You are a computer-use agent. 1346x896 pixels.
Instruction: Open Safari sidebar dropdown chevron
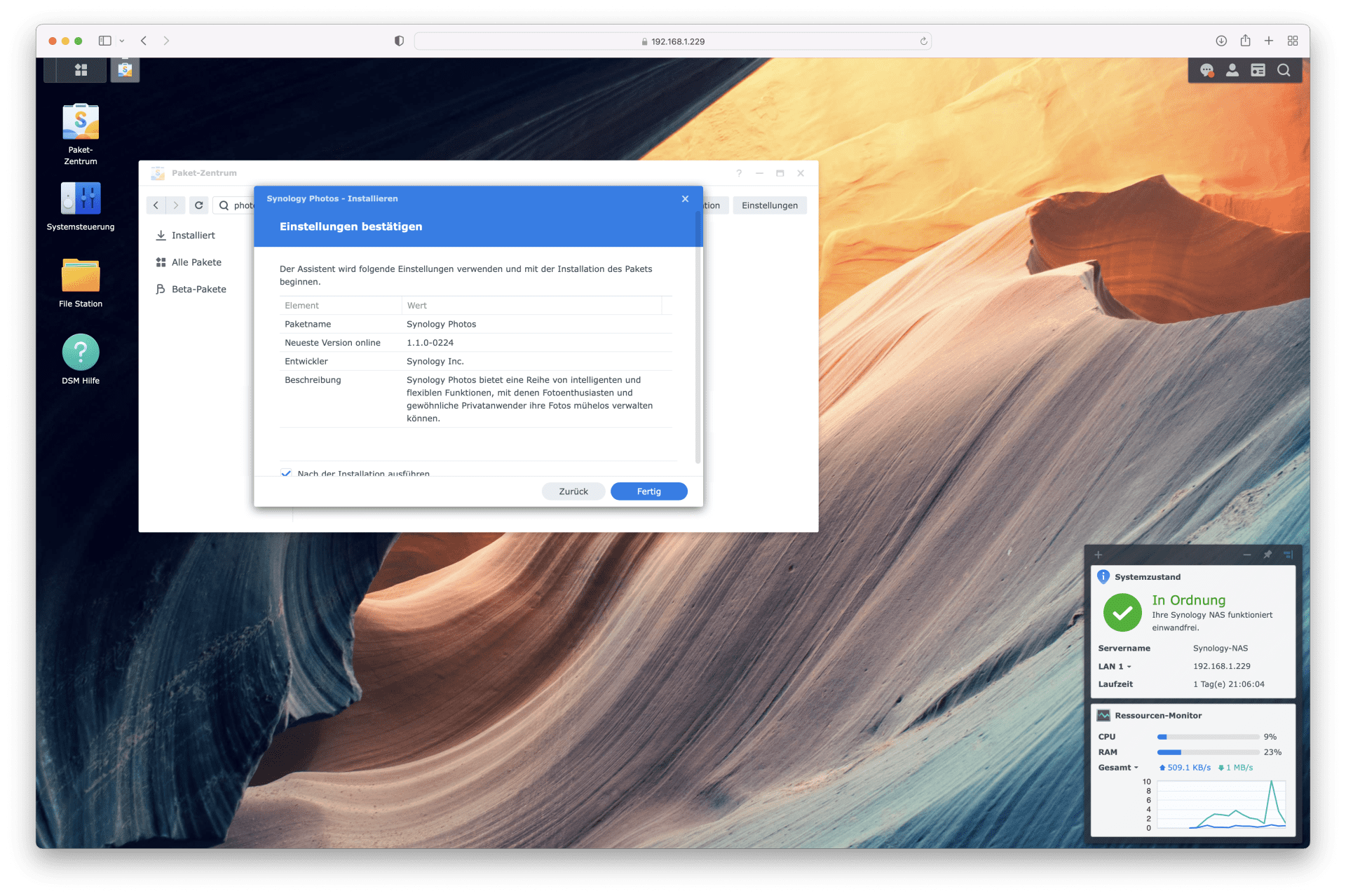[x=122, y=41]
